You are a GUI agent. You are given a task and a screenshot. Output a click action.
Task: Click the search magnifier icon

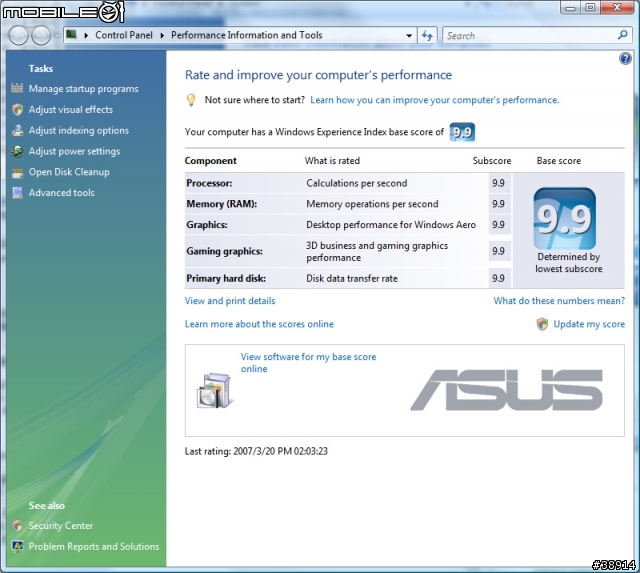click(622, 35)
